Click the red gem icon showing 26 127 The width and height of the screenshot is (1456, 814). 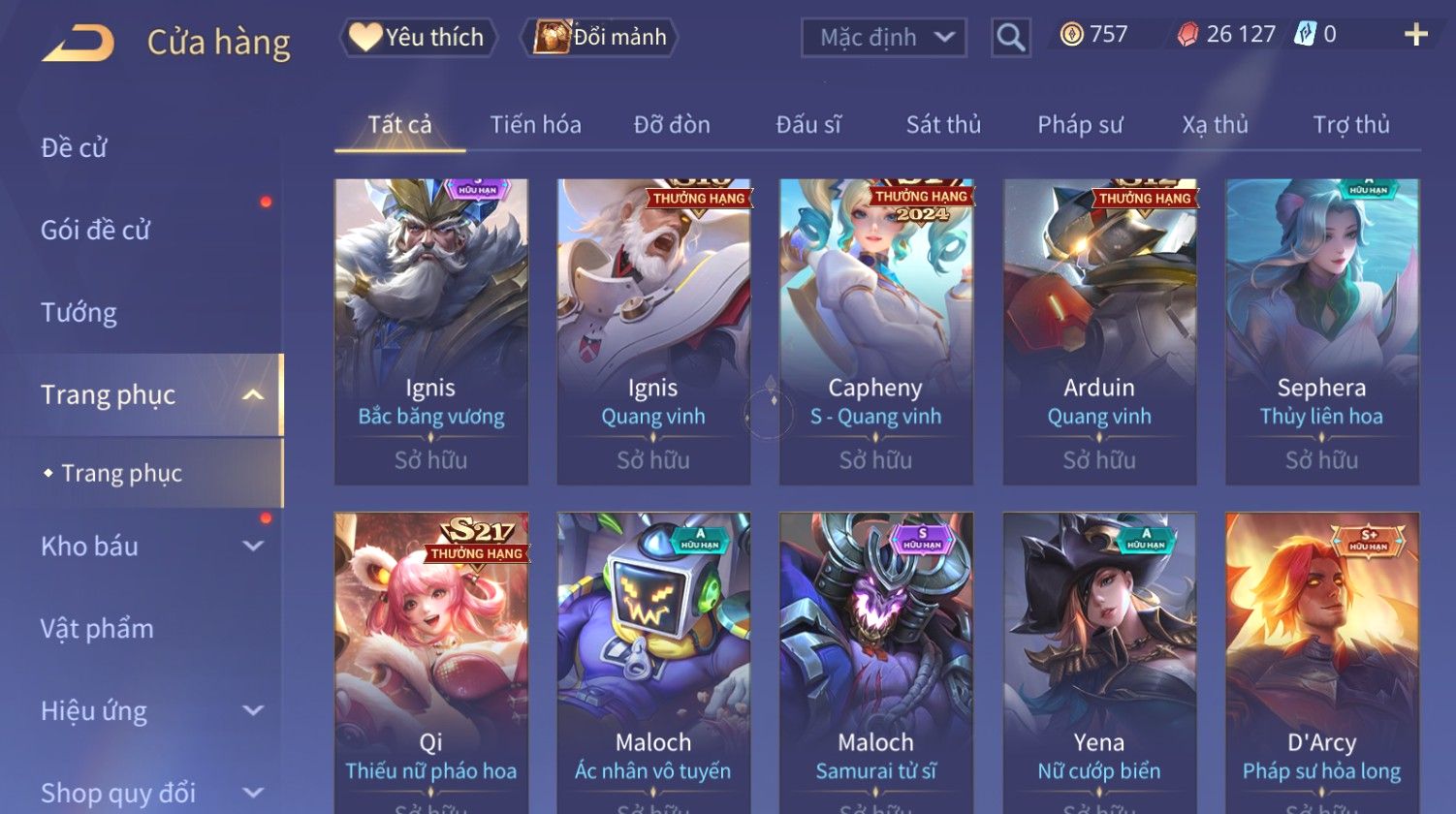pyautogui.click(x=1187, y=35)
